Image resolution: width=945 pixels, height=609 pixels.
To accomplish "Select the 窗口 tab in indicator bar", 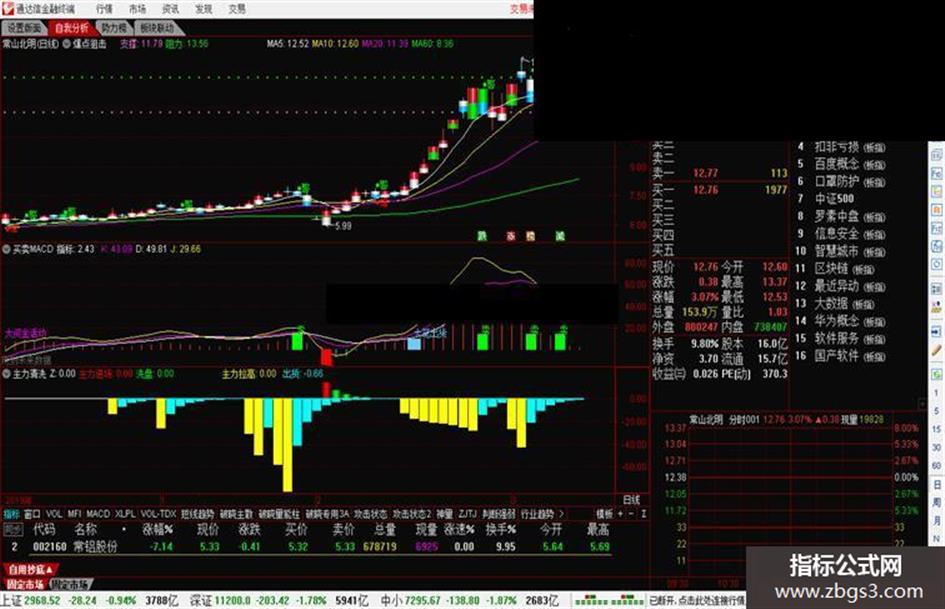I will [x=32, y=514].
